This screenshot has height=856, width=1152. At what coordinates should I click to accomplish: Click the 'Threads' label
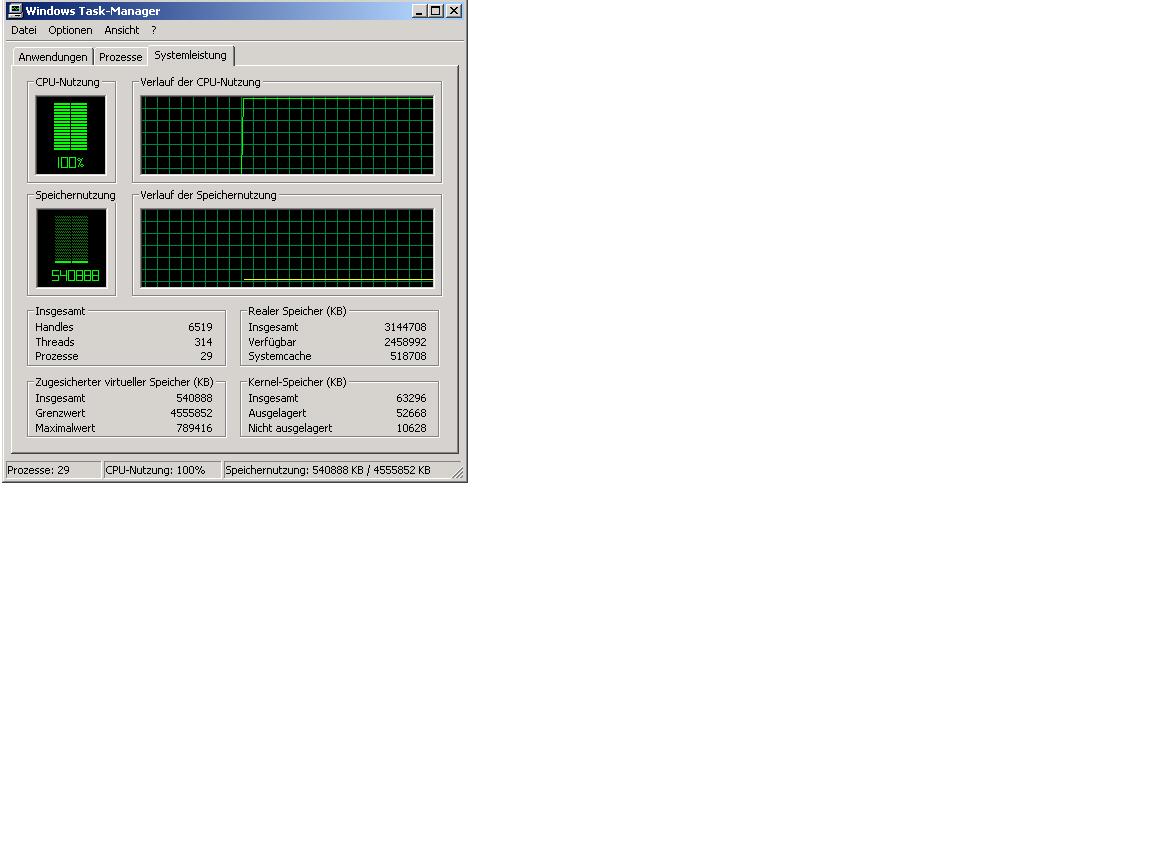click(x=55, y=342)
